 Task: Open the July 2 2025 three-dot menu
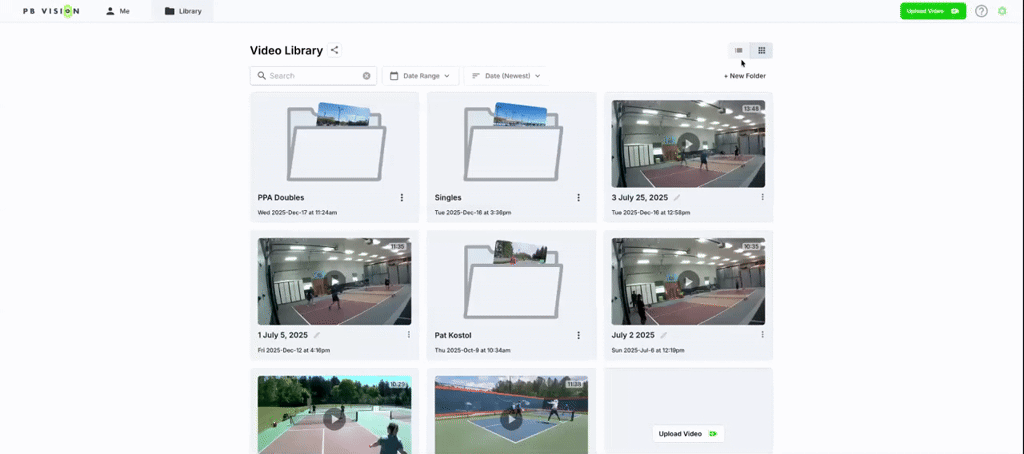[762, 334]
